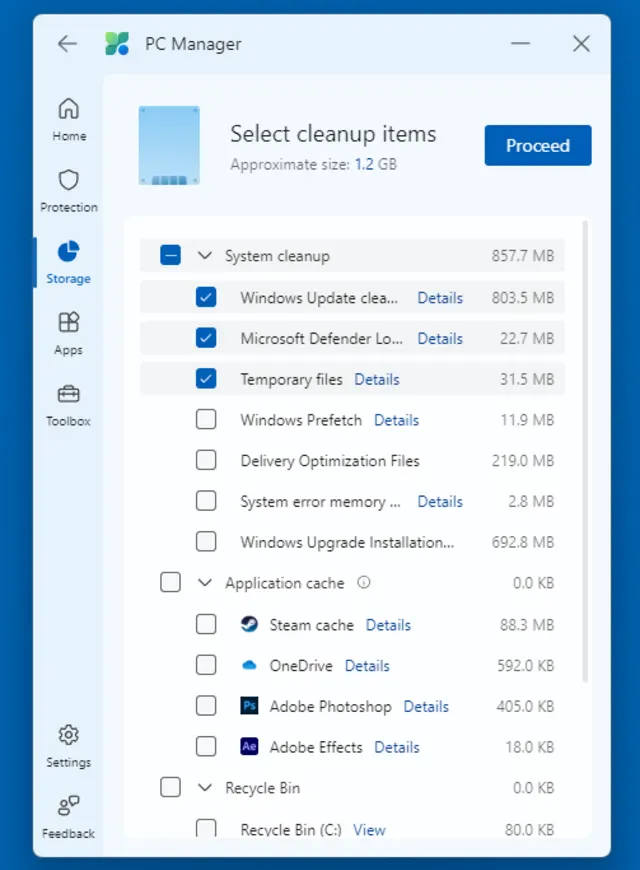Open the Protection shield page
Image resolution: width=640 pixels, height=870 pixels.
click(x=69, y=190)
